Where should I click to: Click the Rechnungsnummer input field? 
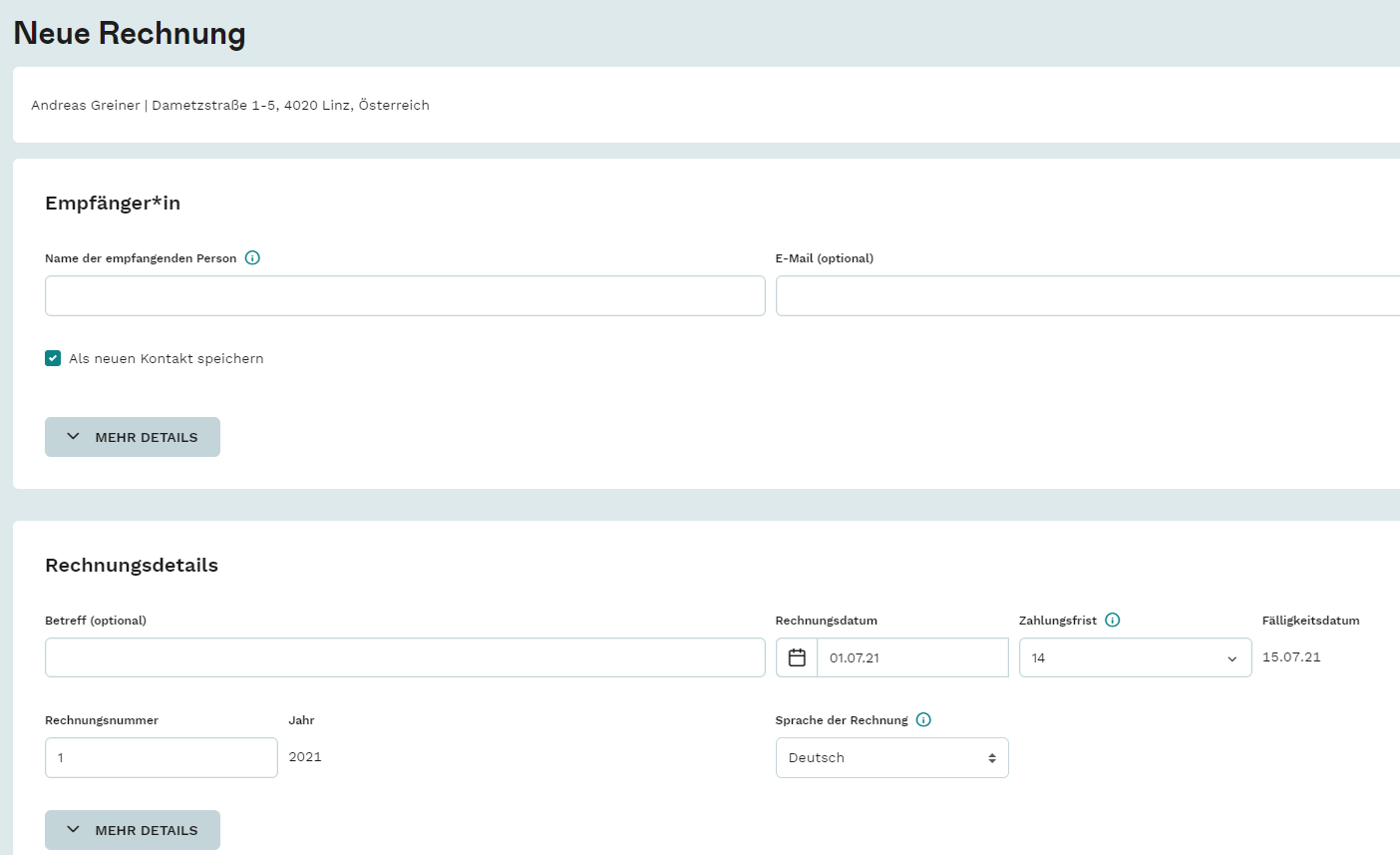162,757
